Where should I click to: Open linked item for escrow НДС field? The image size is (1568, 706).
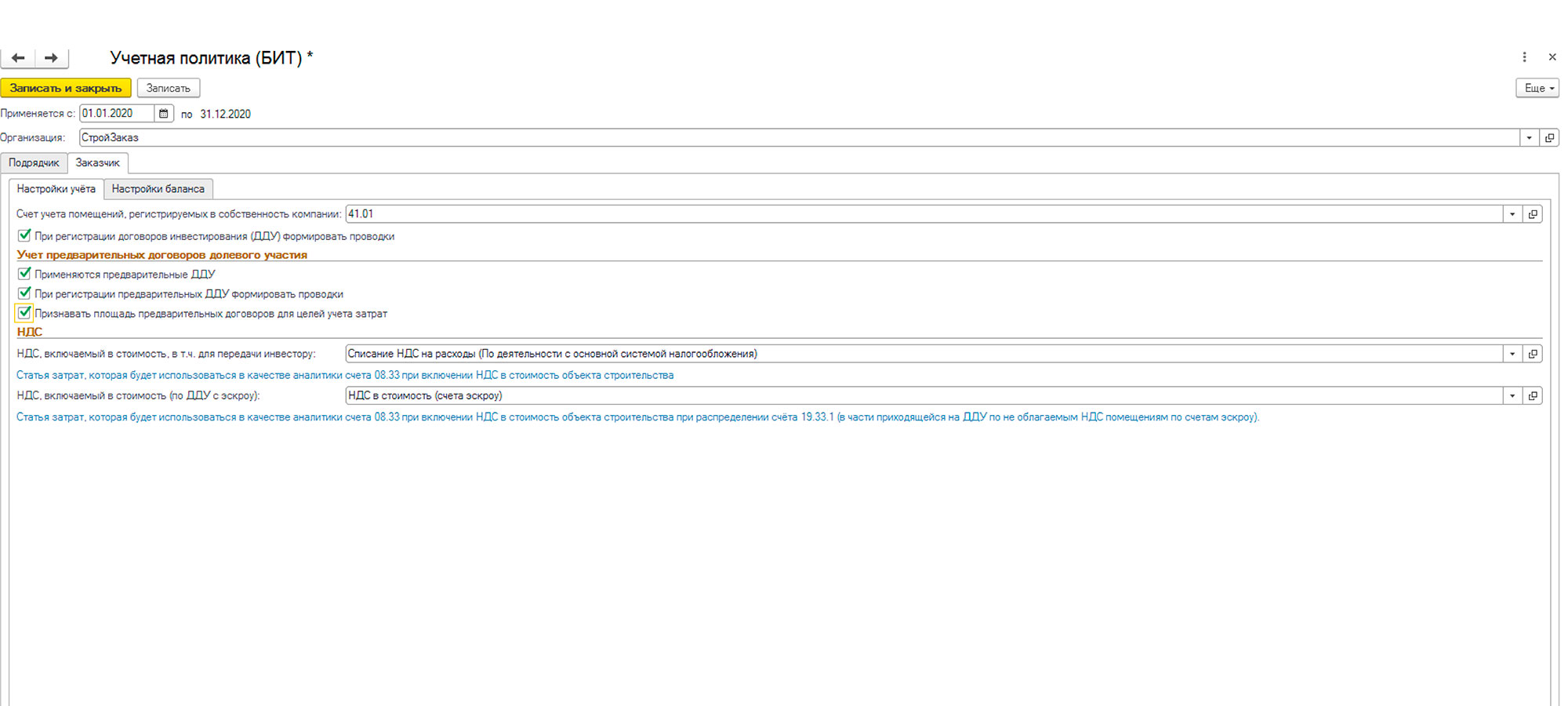[1533, 396]
